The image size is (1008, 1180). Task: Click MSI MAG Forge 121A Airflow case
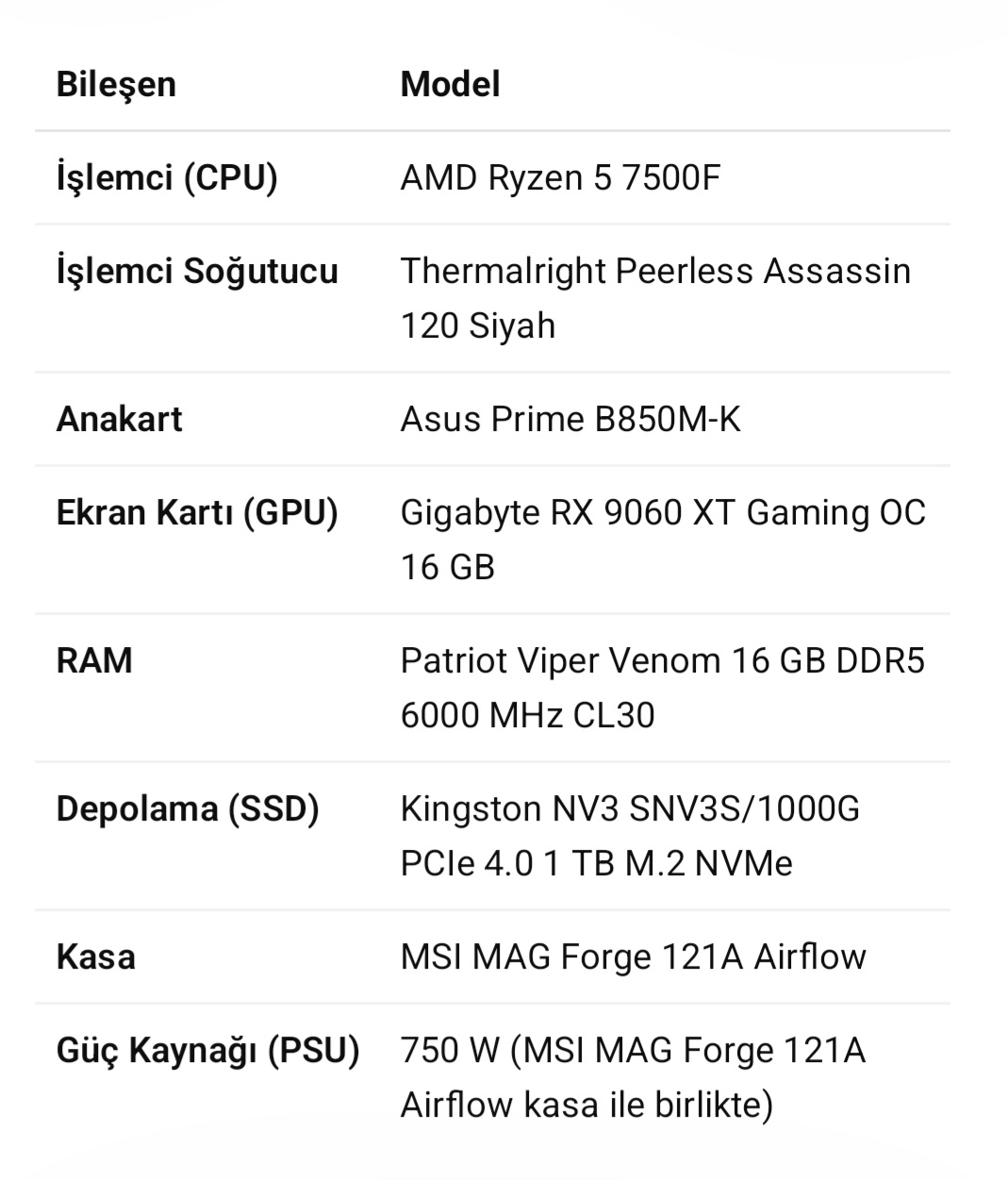[x=633, y=957]
